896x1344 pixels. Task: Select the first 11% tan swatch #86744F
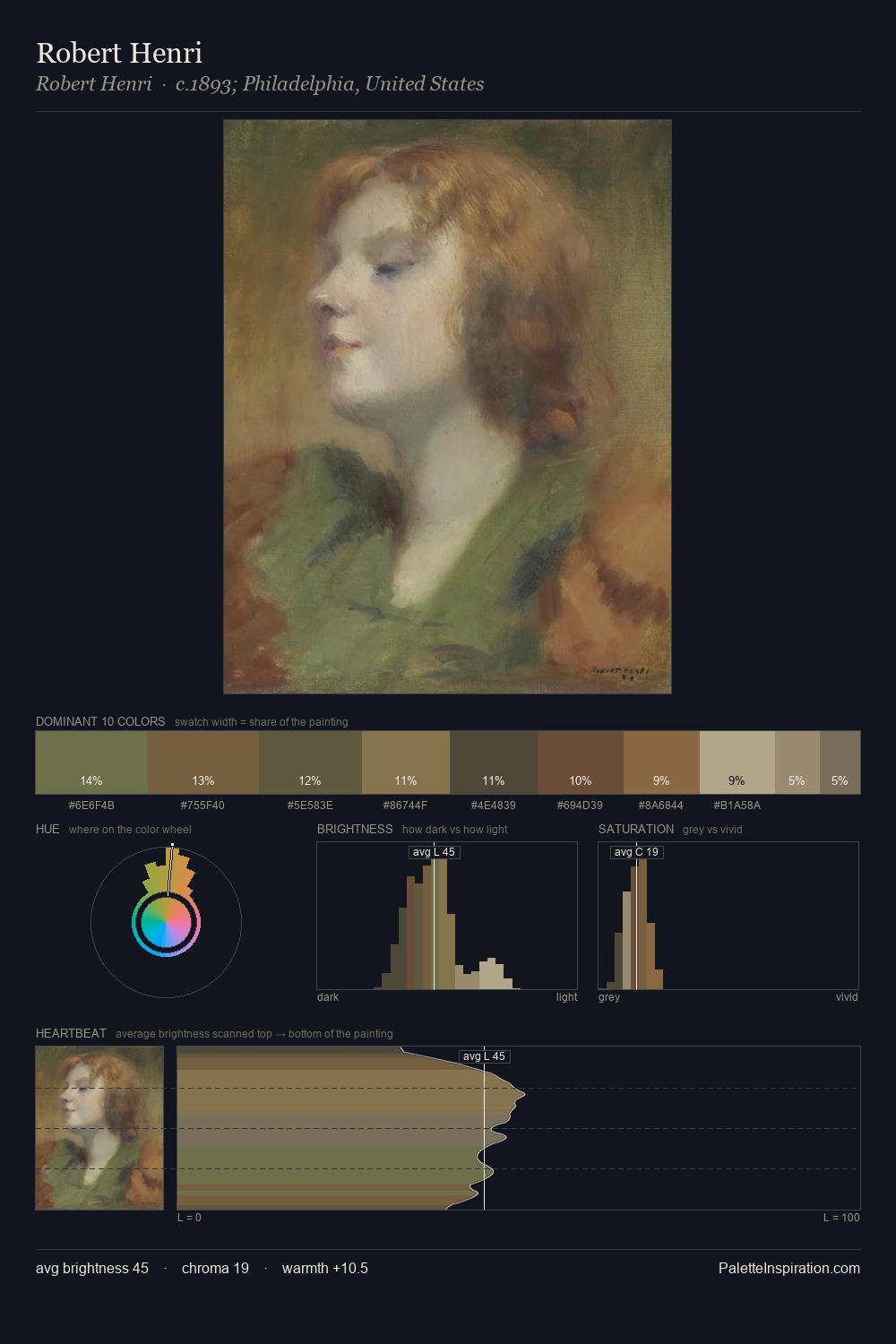pos(406,762)
